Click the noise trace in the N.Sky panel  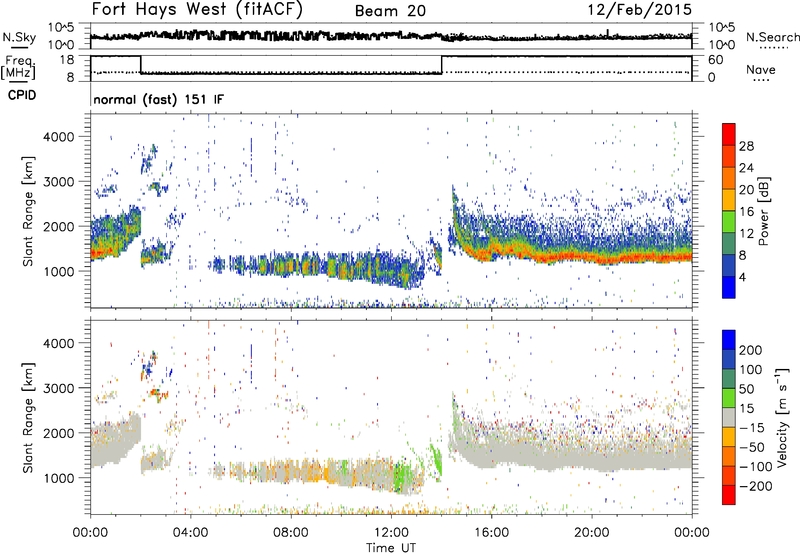[391, 36]
